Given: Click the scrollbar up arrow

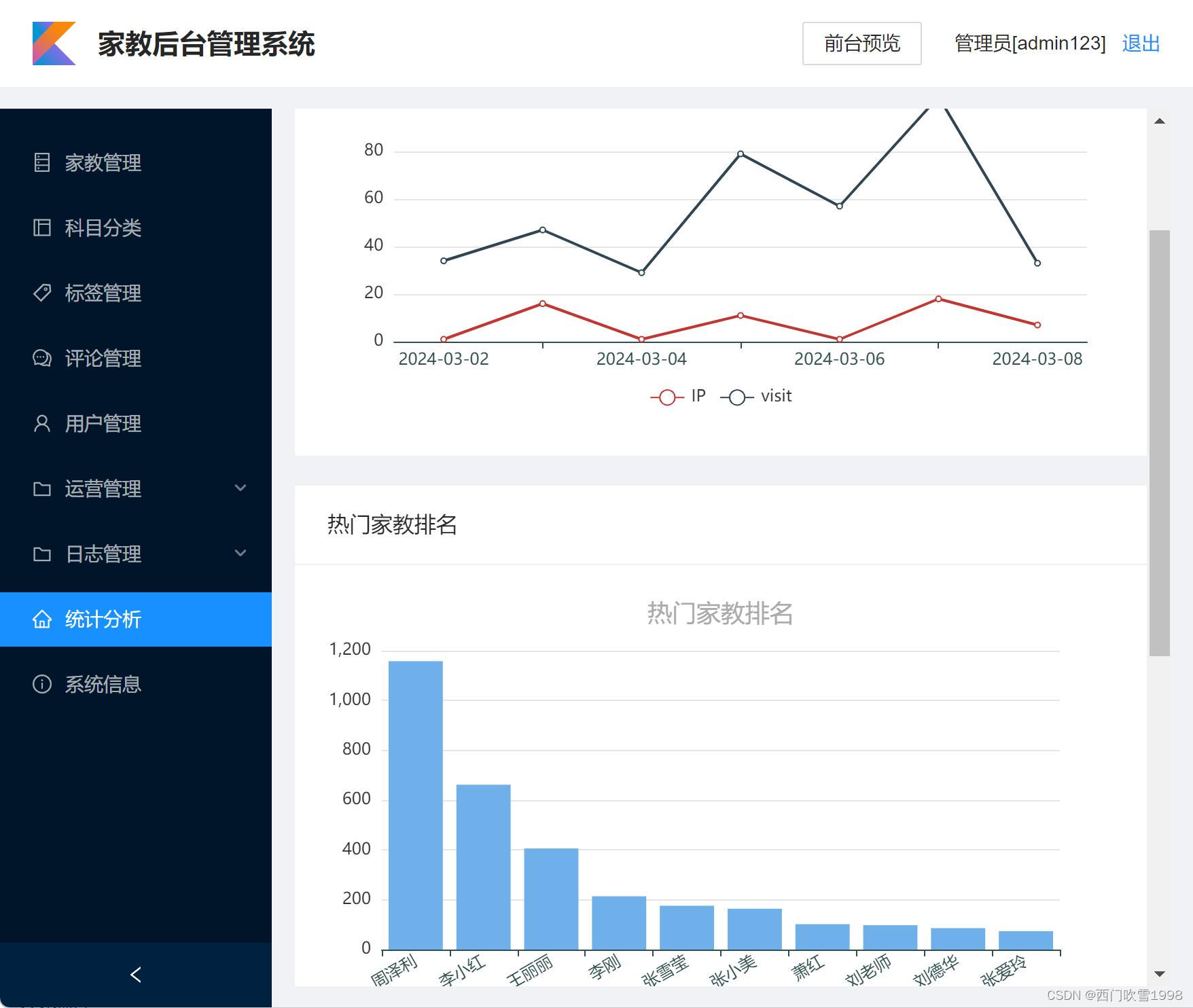Looking at the screenshot, I should [1160, 121].
